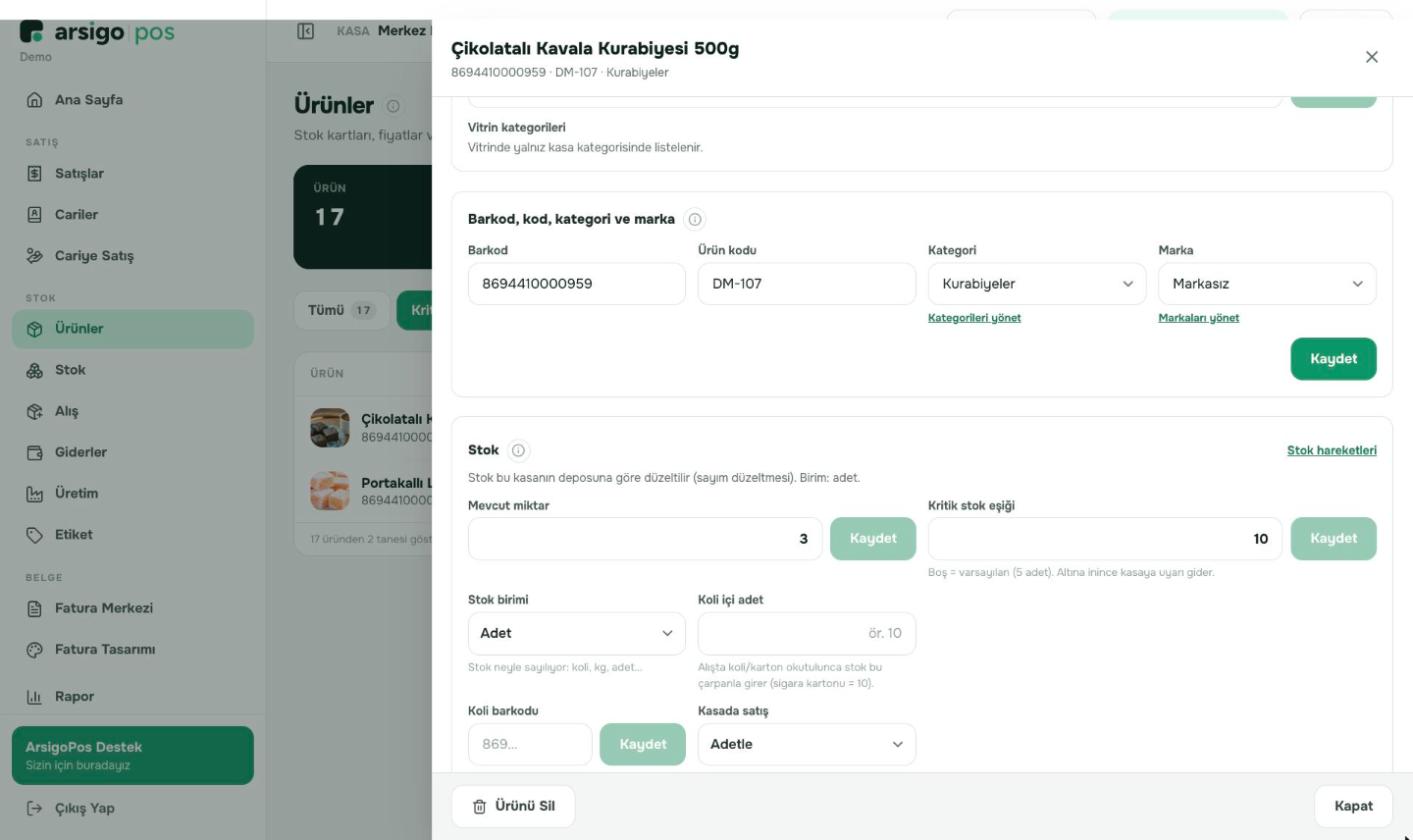Click the Kritik stok eşiği input field
The height and width of the screenshot is (840, 1413).
point(1105,539)
